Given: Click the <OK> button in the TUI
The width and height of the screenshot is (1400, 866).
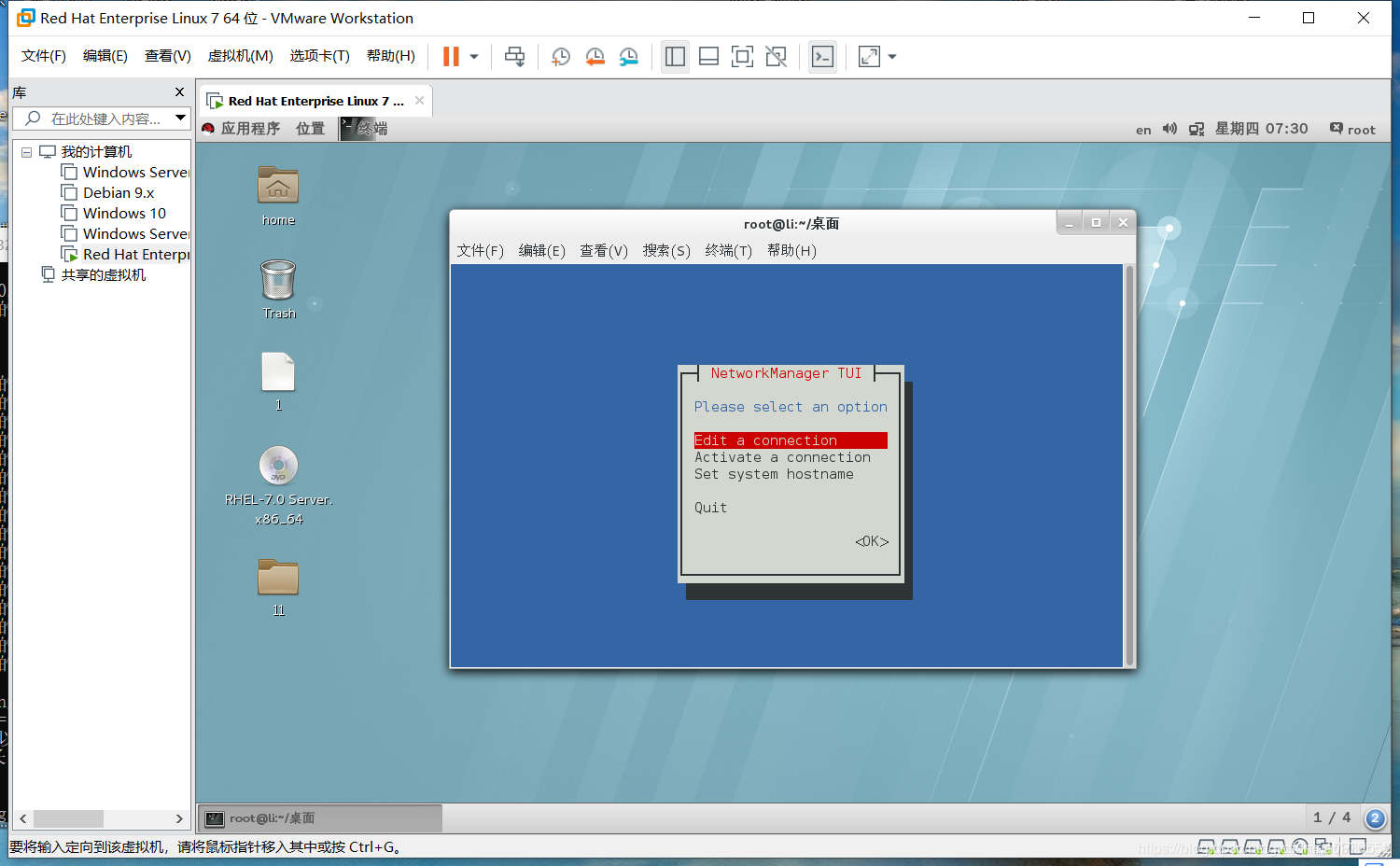Looking at the screenshot, I should click(x=872, y=541).
